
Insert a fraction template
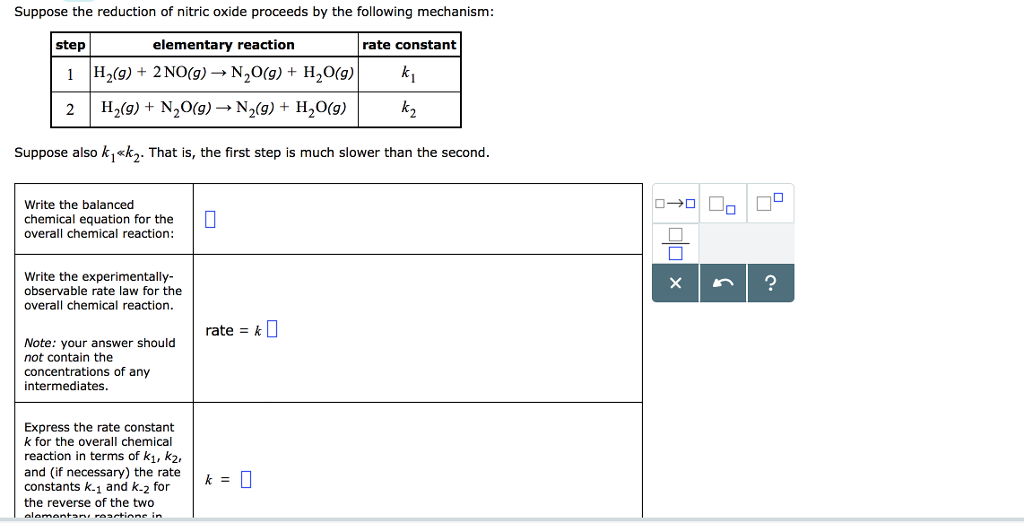coord(675,243)
